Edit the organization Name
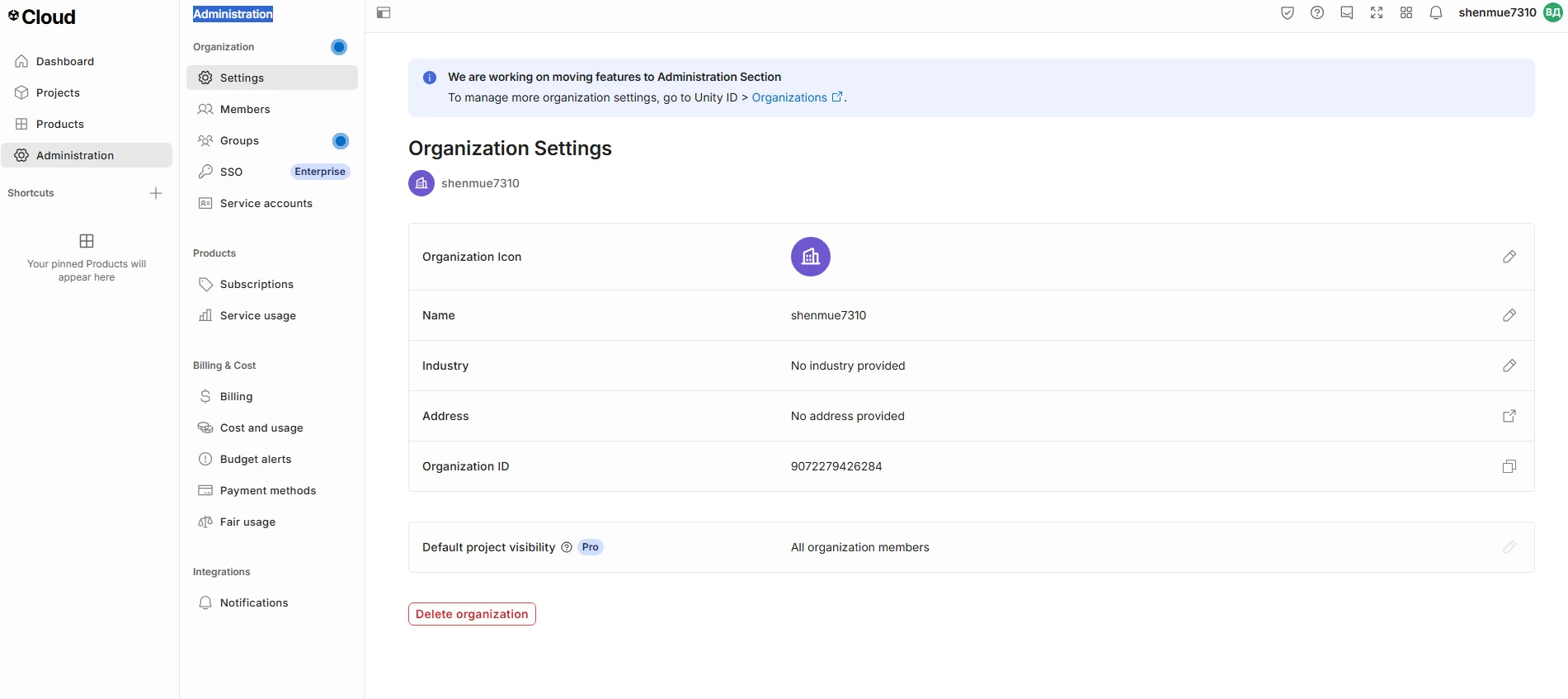The image size is (1568, 699). pyautogui.click(x=1509, y=315)
